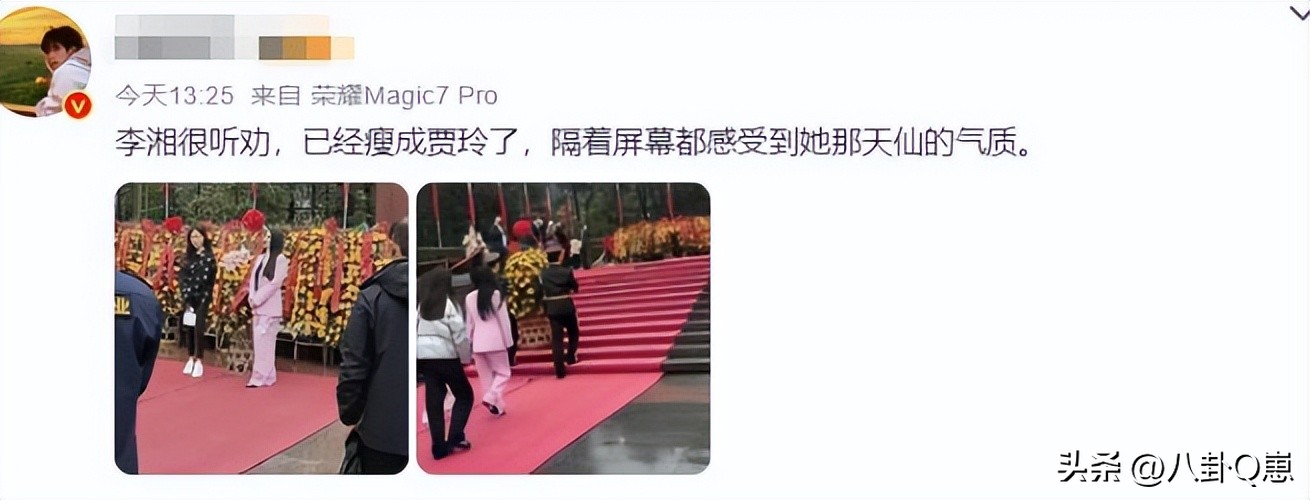Click the woman in pink suit, left photo

tap(267, 310)
